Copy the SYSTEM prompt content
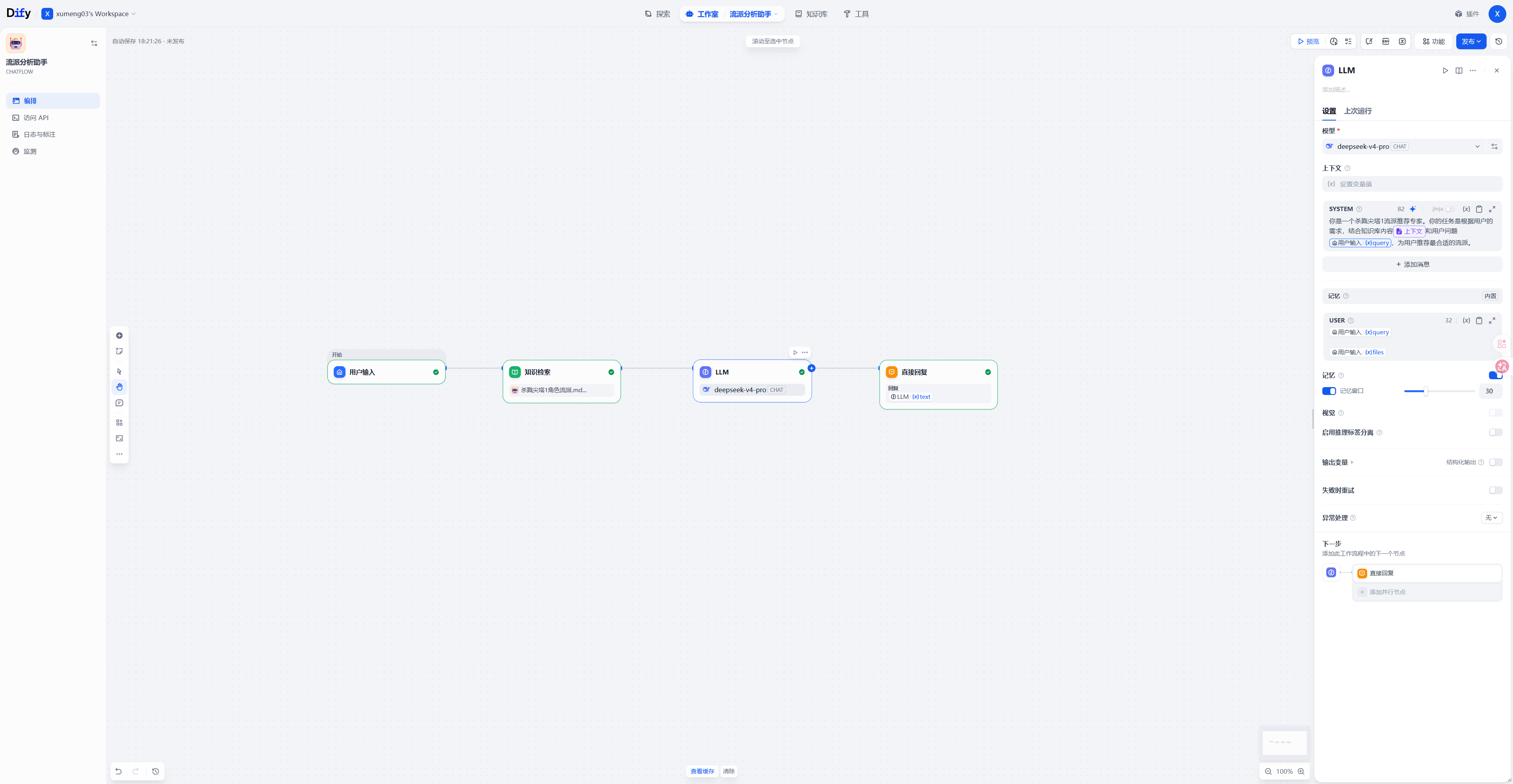Viewport: 1513px width, 784px height. pos(1480,209)
